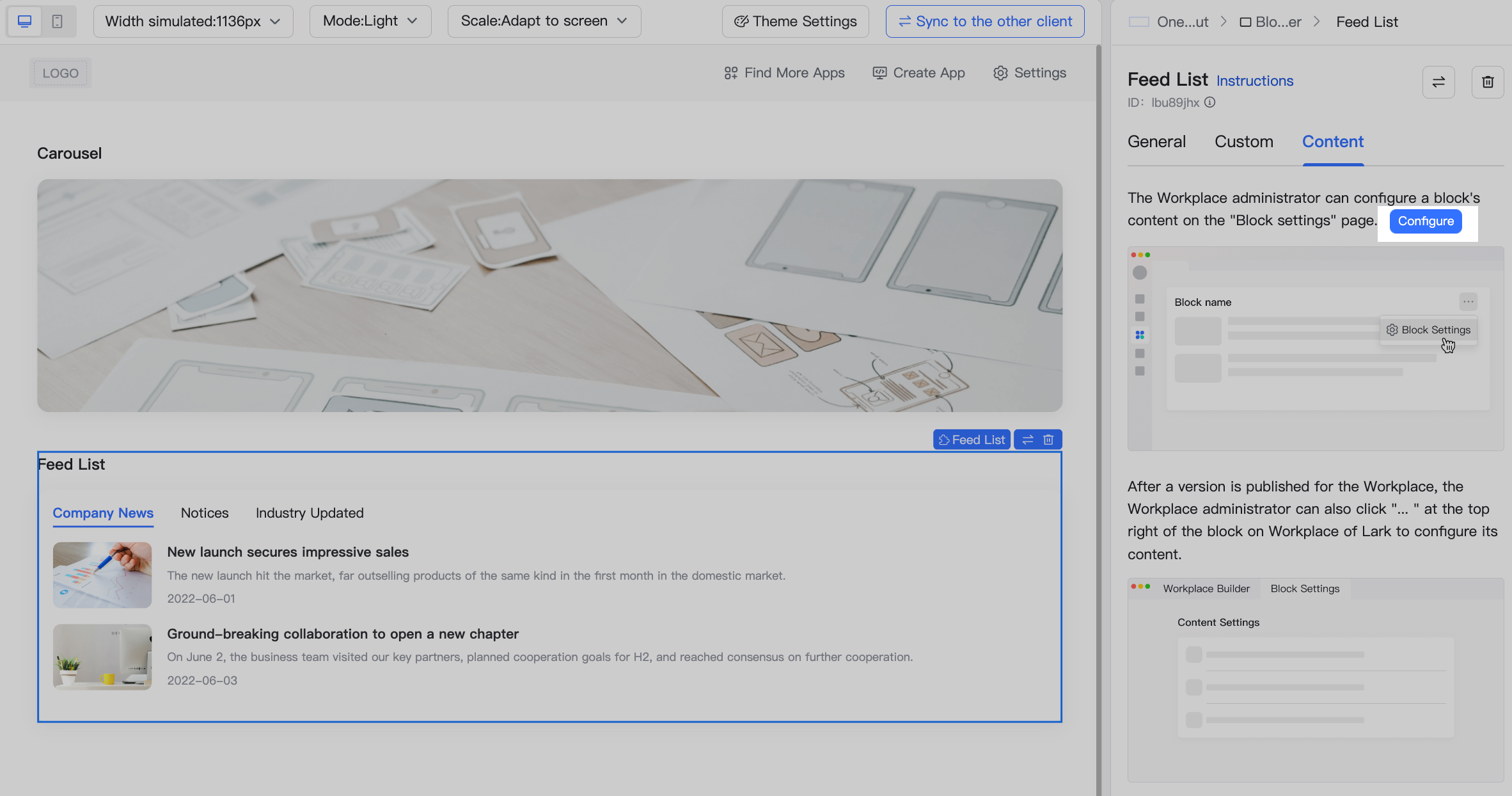This screenshot has height=796, width=1512.
Task: Click info icon beside block ID
Action: coord(1209,102)
